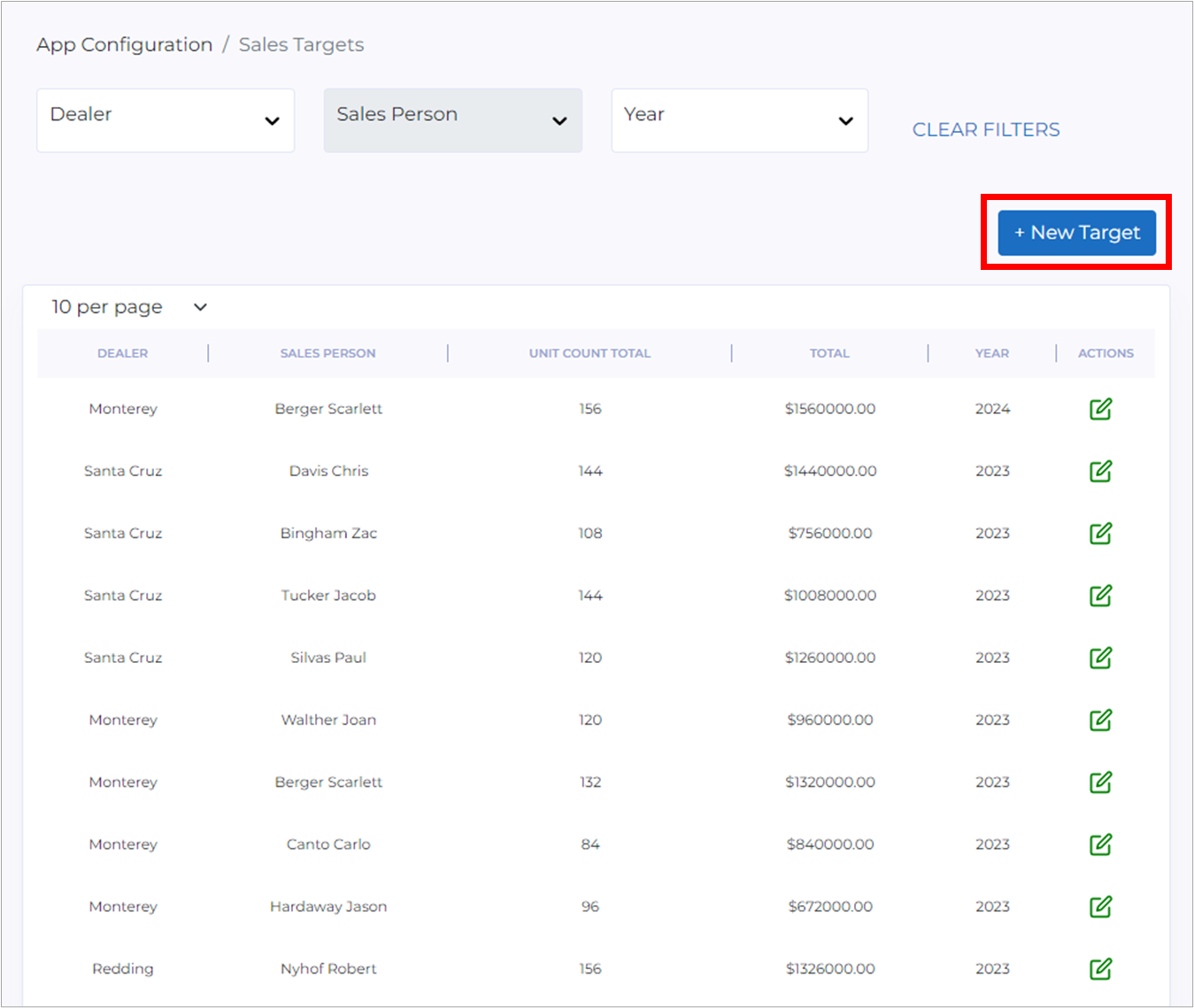Screen dimensions: 1194x1008
Task: Sort by the Unit Count Total column header
Action: point(589,353)
